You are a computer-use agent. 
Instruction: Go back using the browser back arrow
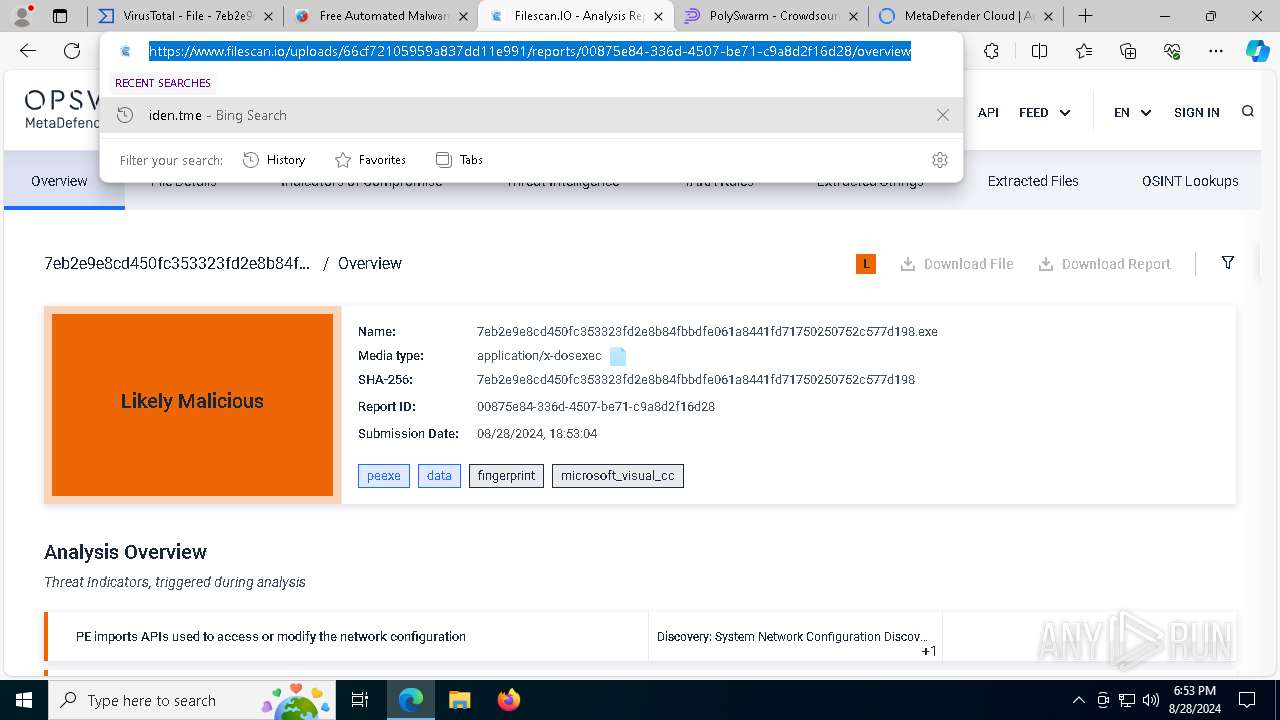coord(28,51)
